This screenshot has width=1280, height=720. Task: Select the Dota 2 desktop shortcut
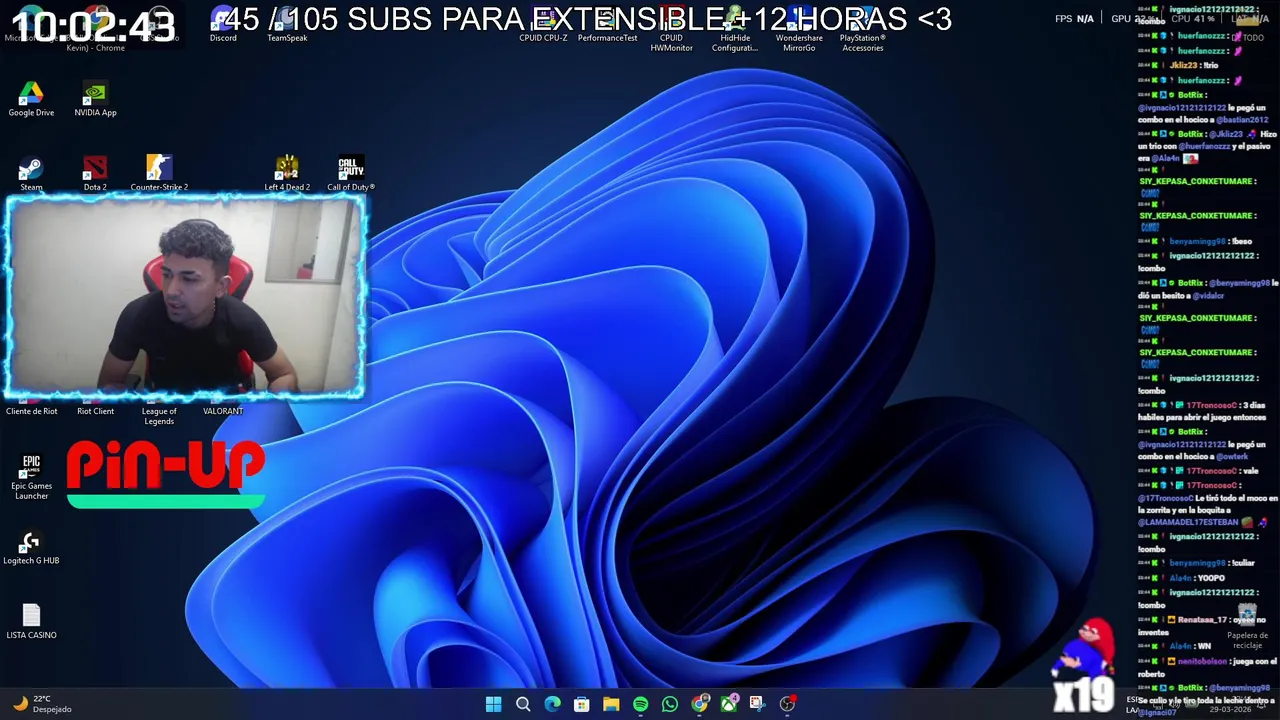95,173
